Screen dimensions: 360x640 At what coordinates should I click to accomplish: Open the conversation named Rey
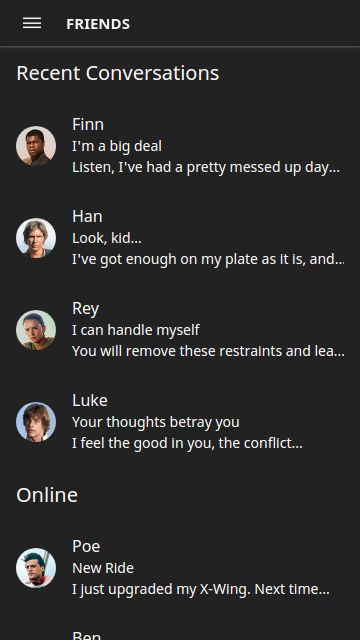click(x=180, y=330)
